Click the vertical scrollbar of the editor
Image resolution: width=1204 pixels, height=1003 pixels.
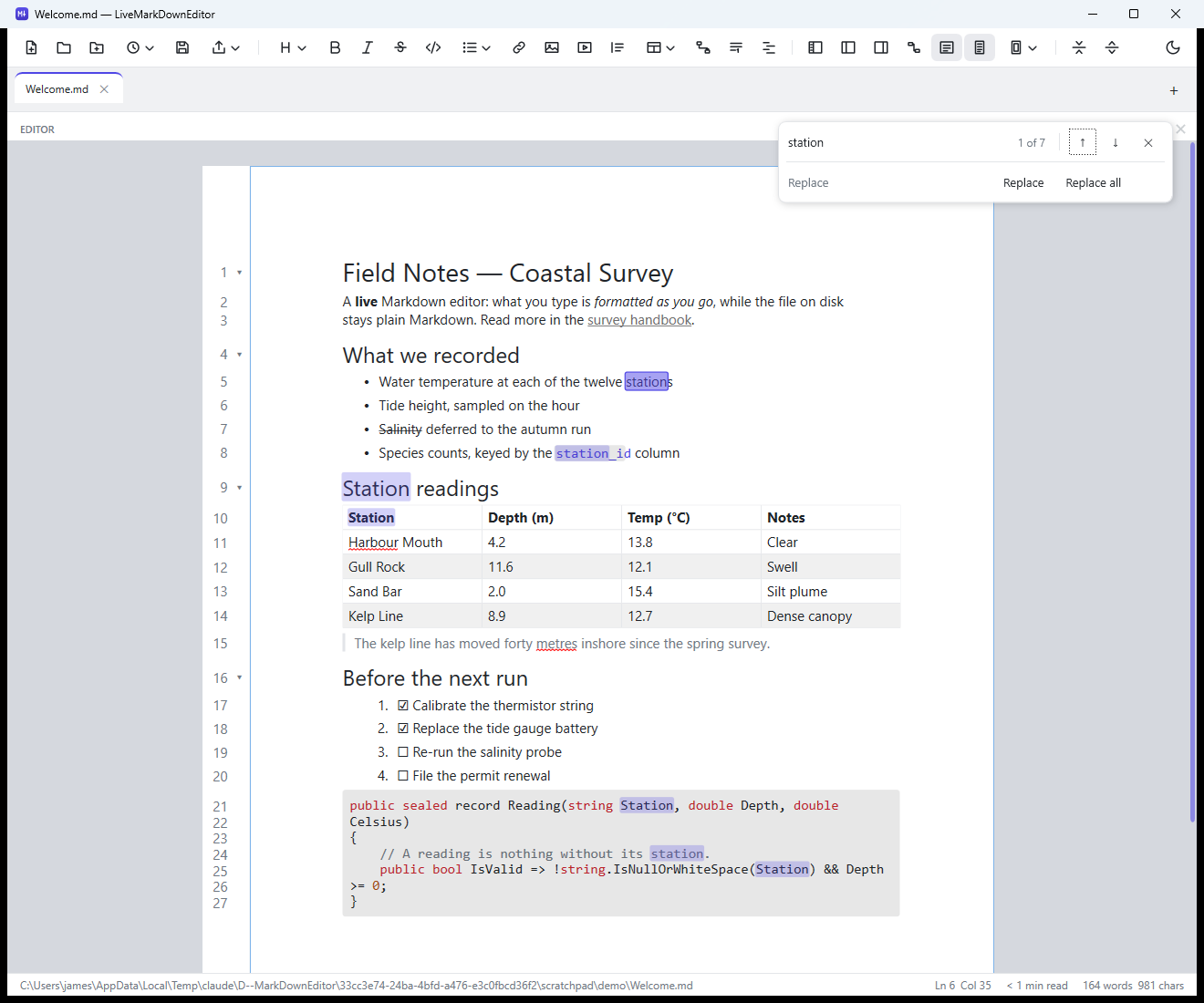[1192, 481]
